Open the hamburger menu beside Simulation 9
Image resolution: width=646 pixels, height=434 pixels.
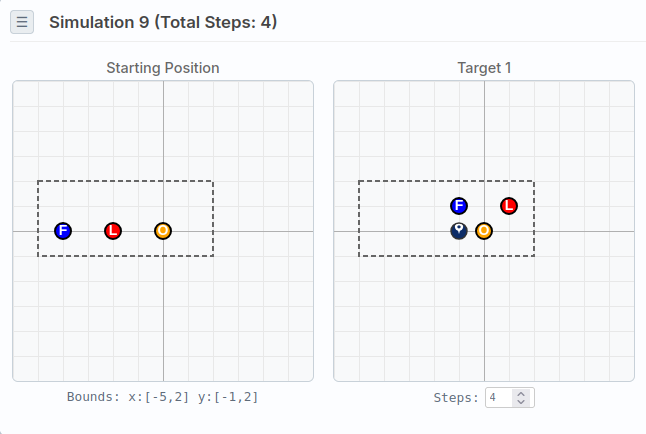point(22,22)
